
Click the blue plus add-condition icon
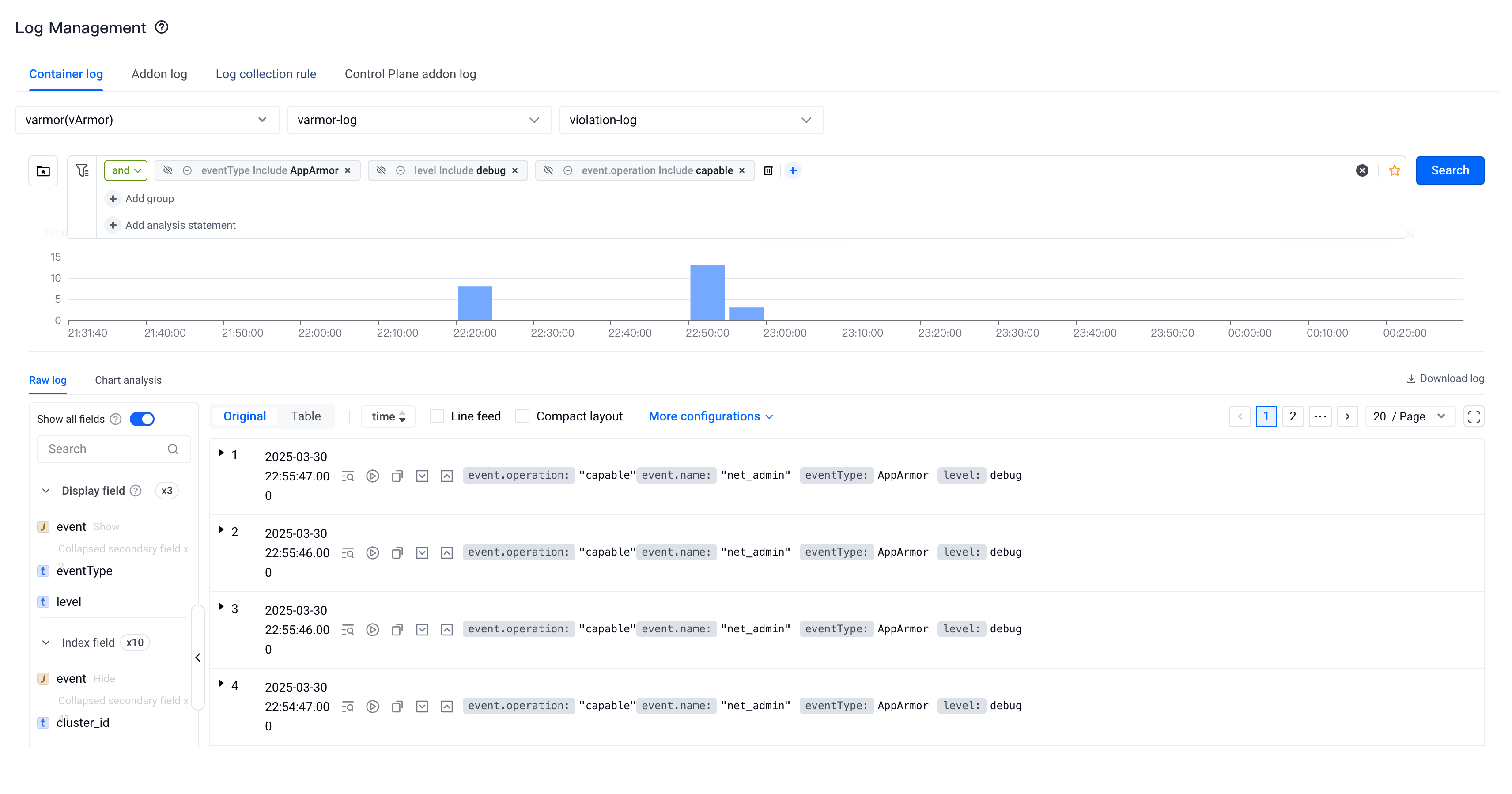[x=792, y=170]
